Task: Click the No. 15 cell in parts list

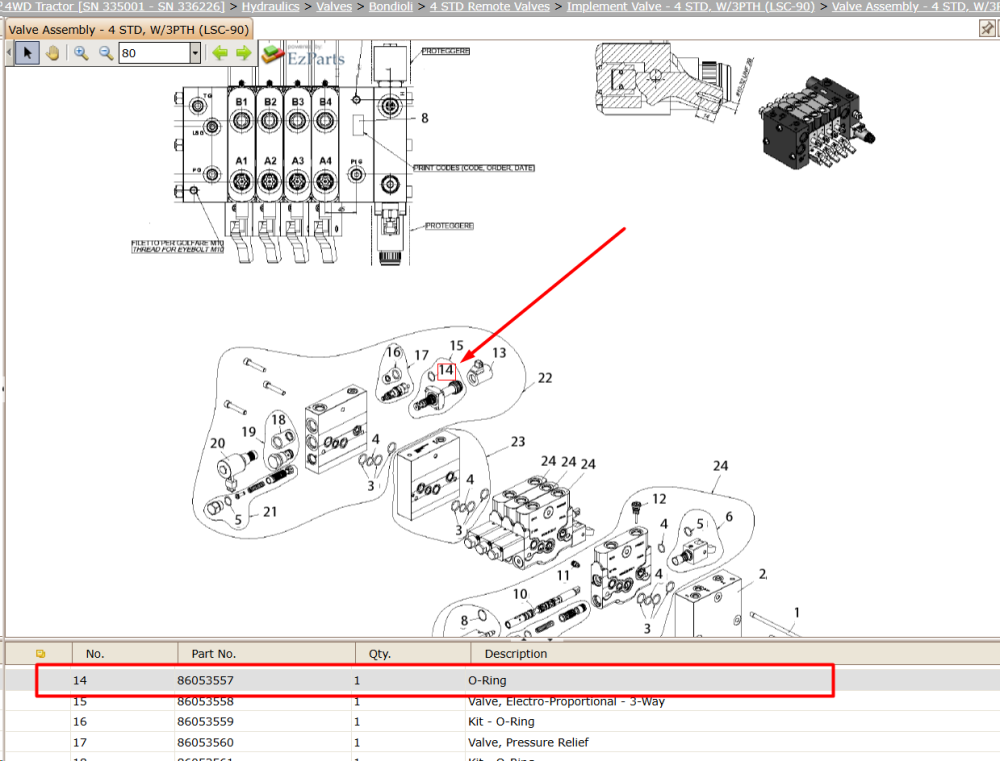Action: tap(80, 702)
